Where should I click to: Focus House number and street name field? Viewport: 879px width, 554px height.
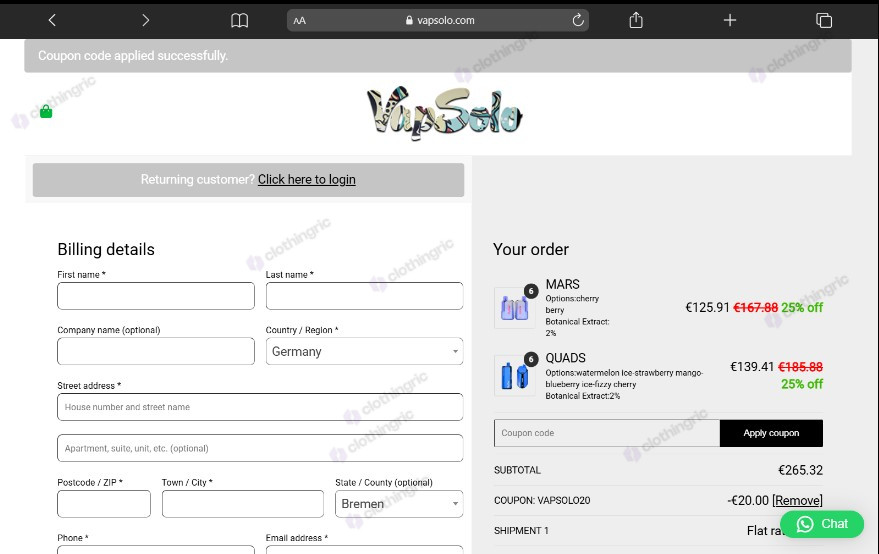coord(260,407)
